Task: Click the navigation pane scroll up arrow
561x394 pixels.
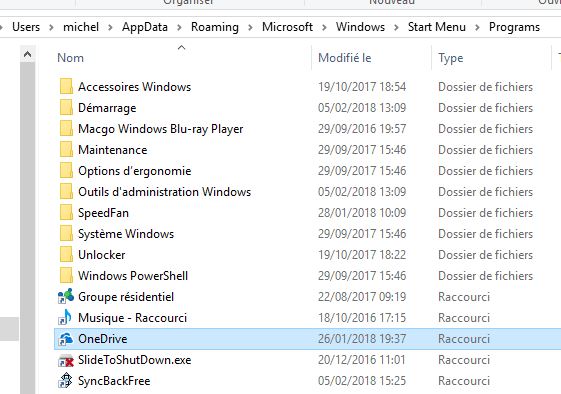Action: (28, 54)
